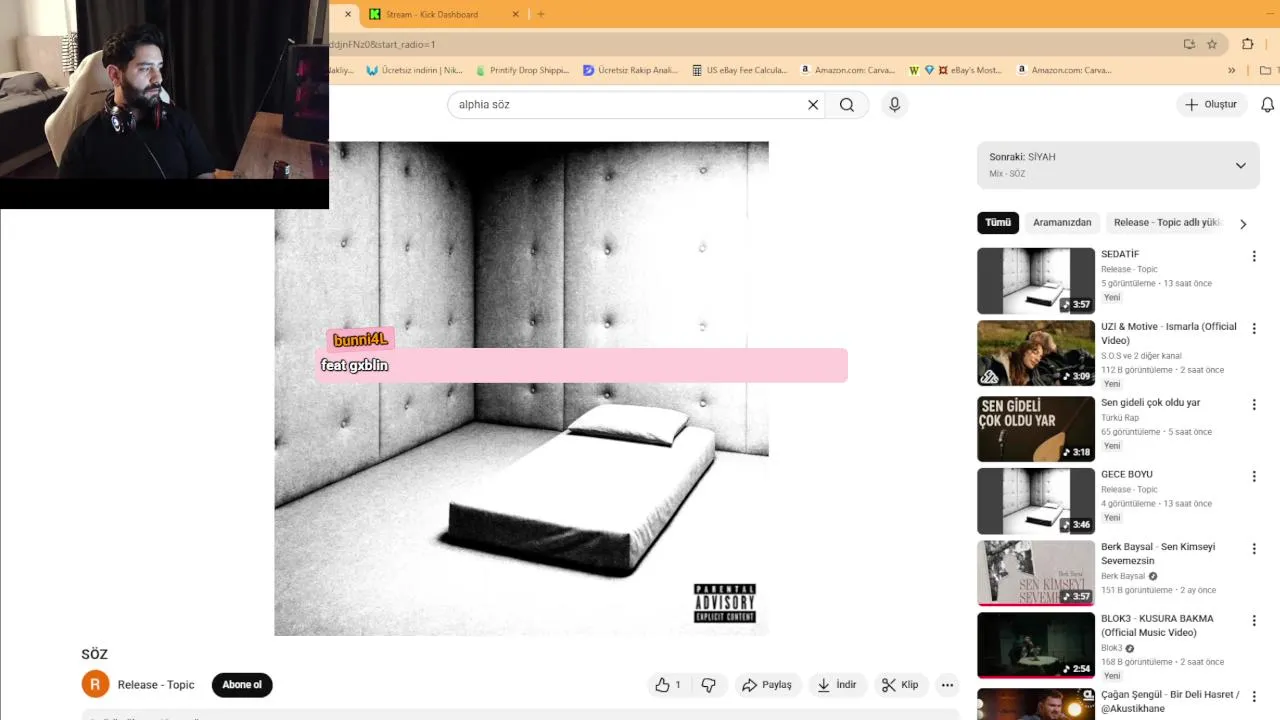The width and height of the screenshot is (1280, 720).
Task: Share the video with Paylaş
Action: [x=767, y=685]
